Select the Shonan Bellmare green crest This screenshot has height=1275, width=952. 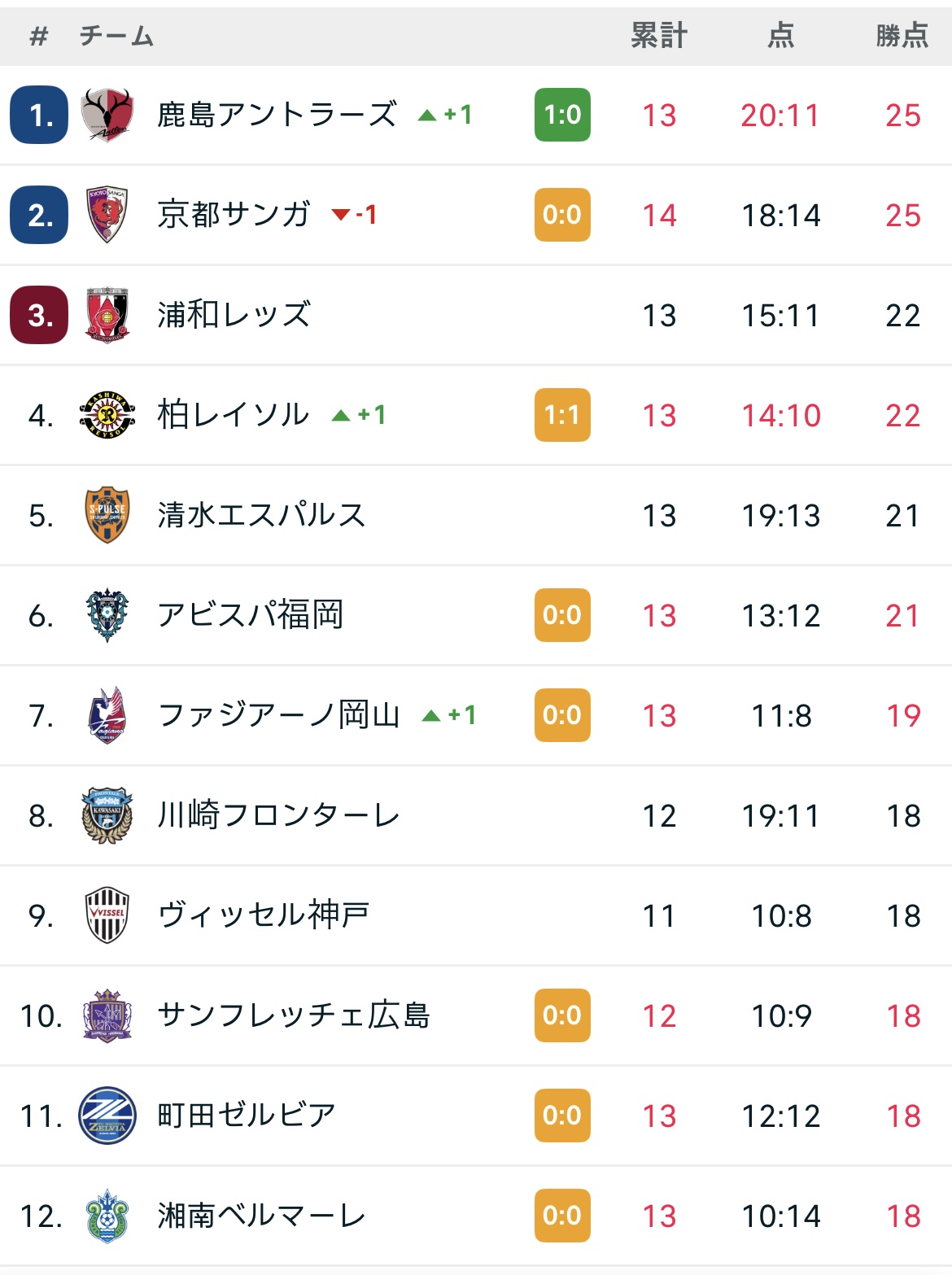click(x=107, y=1216)
